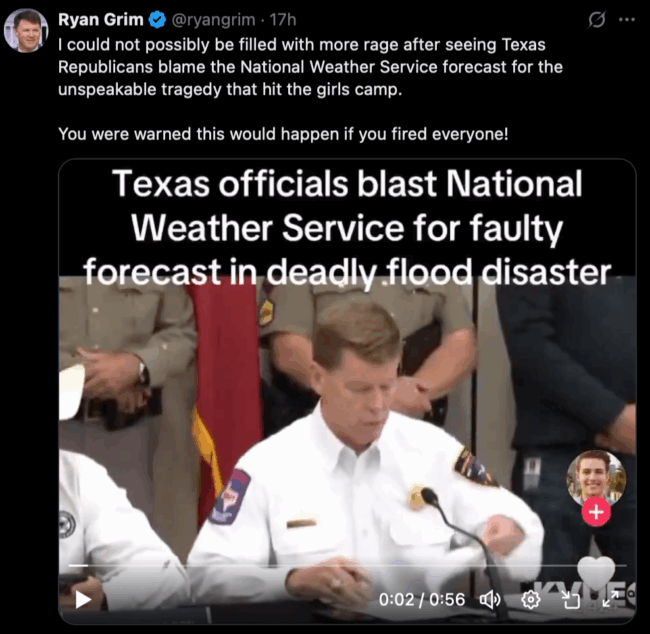This screenshot has width=650, height=634.
Task: Click the blue verified badge
Action: [157, 19]
